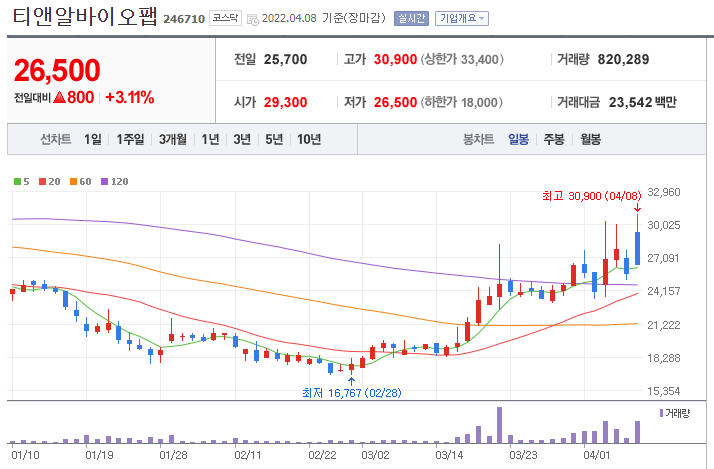The width and height of the screenshot is (714, 469).
Task: Click the 하한가 18,000 text
Action: [461, 102]
